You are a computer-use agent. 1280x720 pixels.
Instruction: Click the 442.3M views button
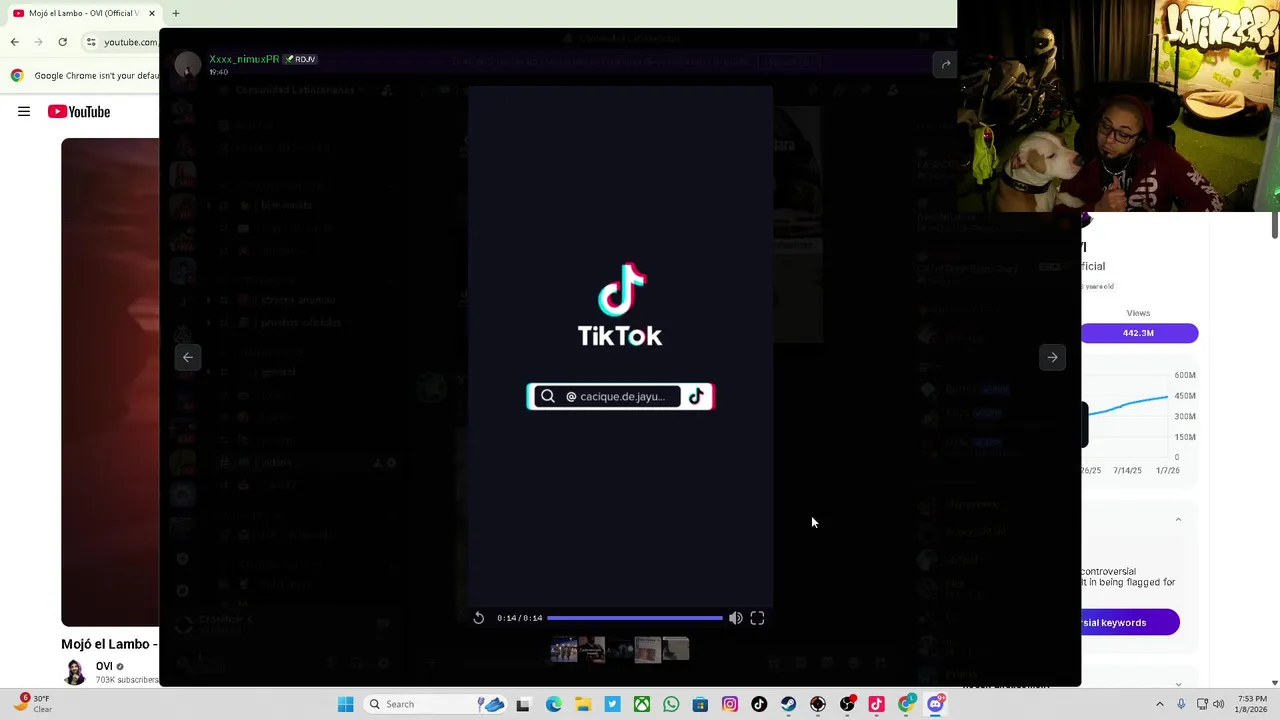coord(1139,333)
